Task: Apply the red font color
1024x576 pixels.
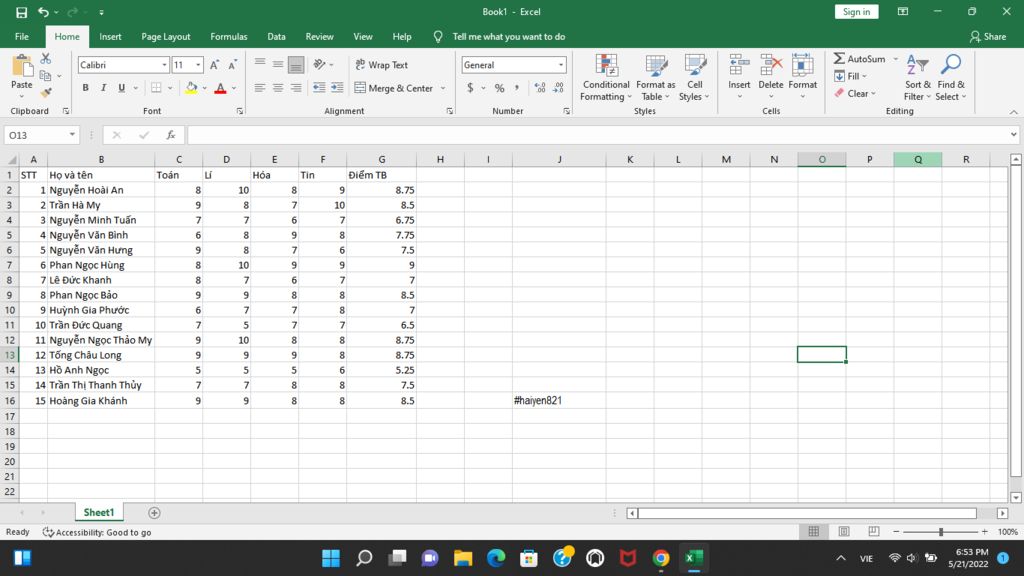Action: (221, 88)
